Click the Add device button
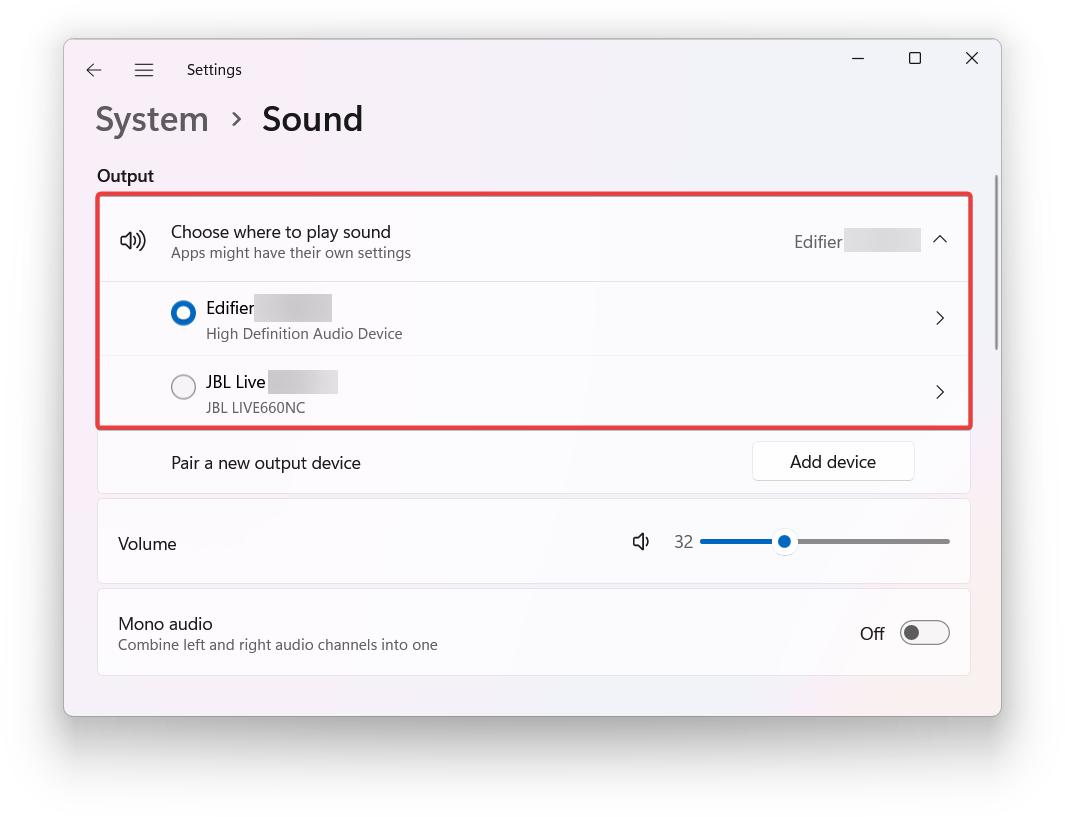The width and height of the screenshot is (1065, 817). [x=833, y=462]
